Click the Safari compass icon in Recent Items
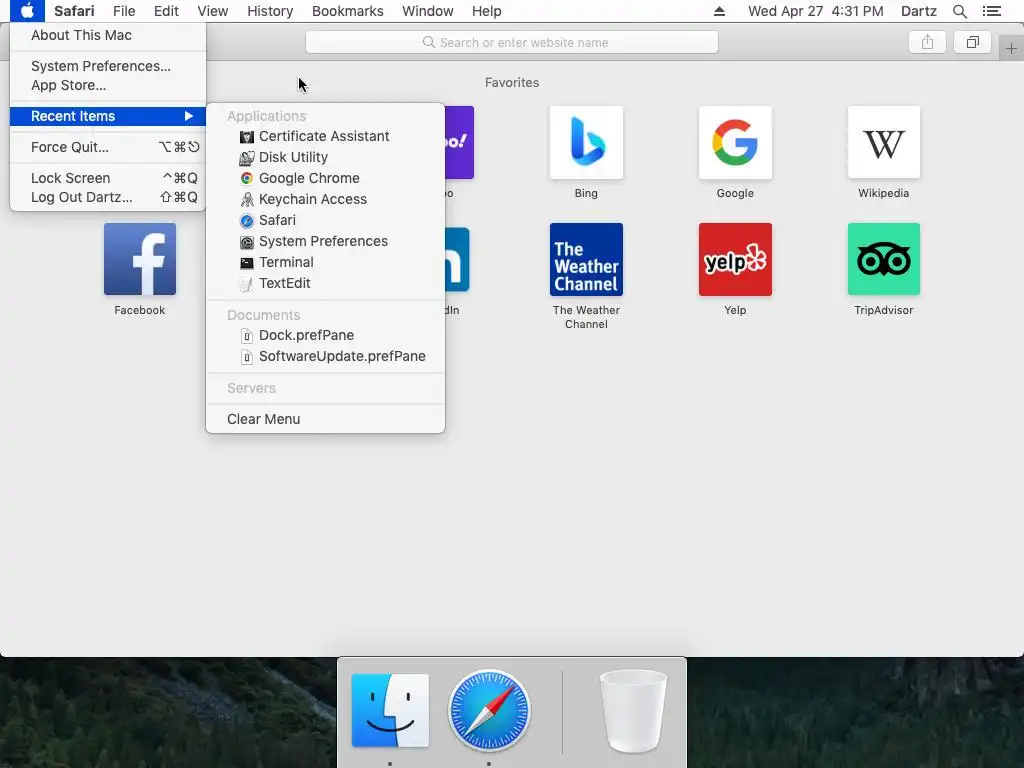The image size is (1024, 768). pyautogui.click(x=247, y=221)
